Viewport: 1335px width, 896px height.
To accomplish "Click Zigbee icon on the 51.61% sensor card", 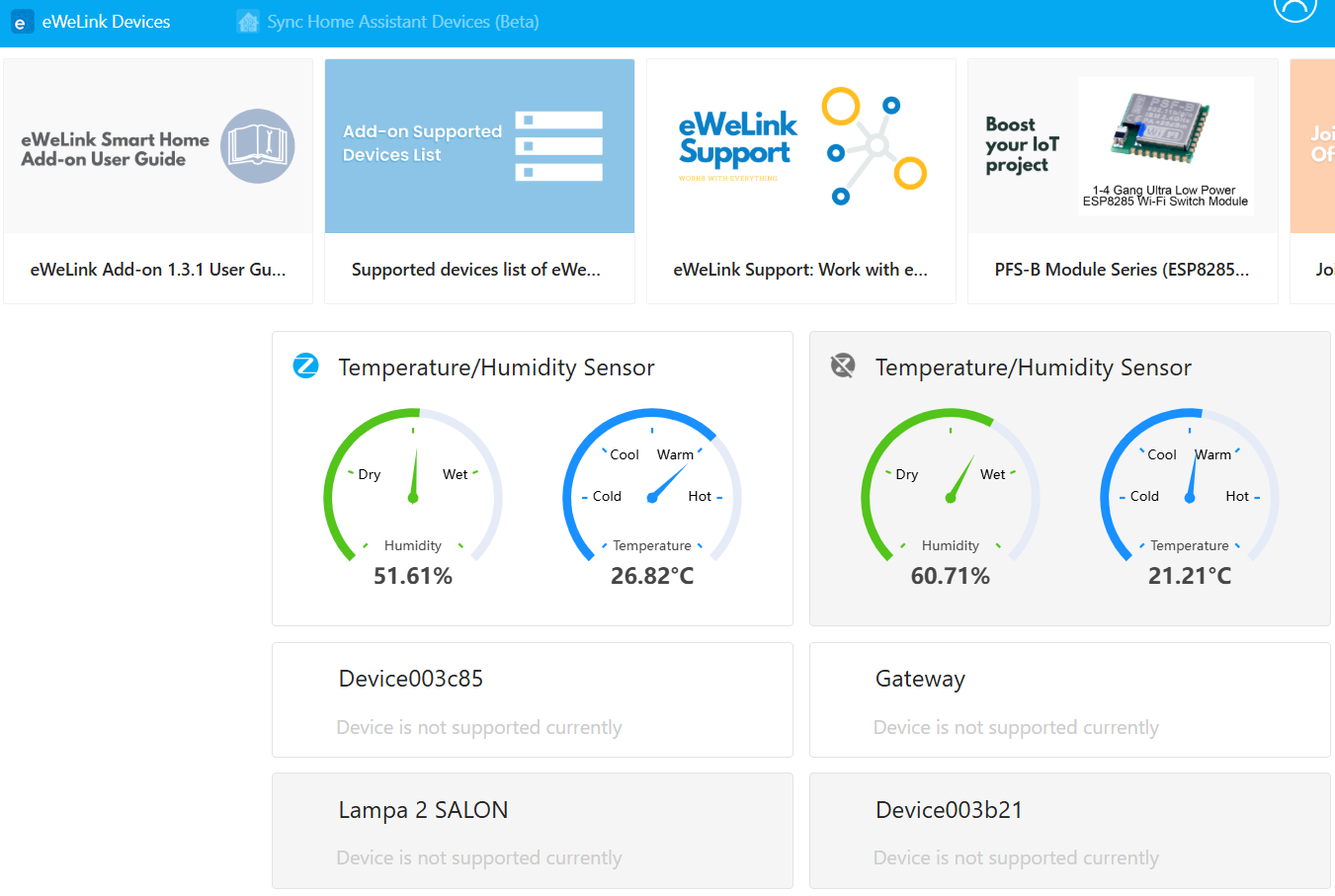I will coord(306,367).
